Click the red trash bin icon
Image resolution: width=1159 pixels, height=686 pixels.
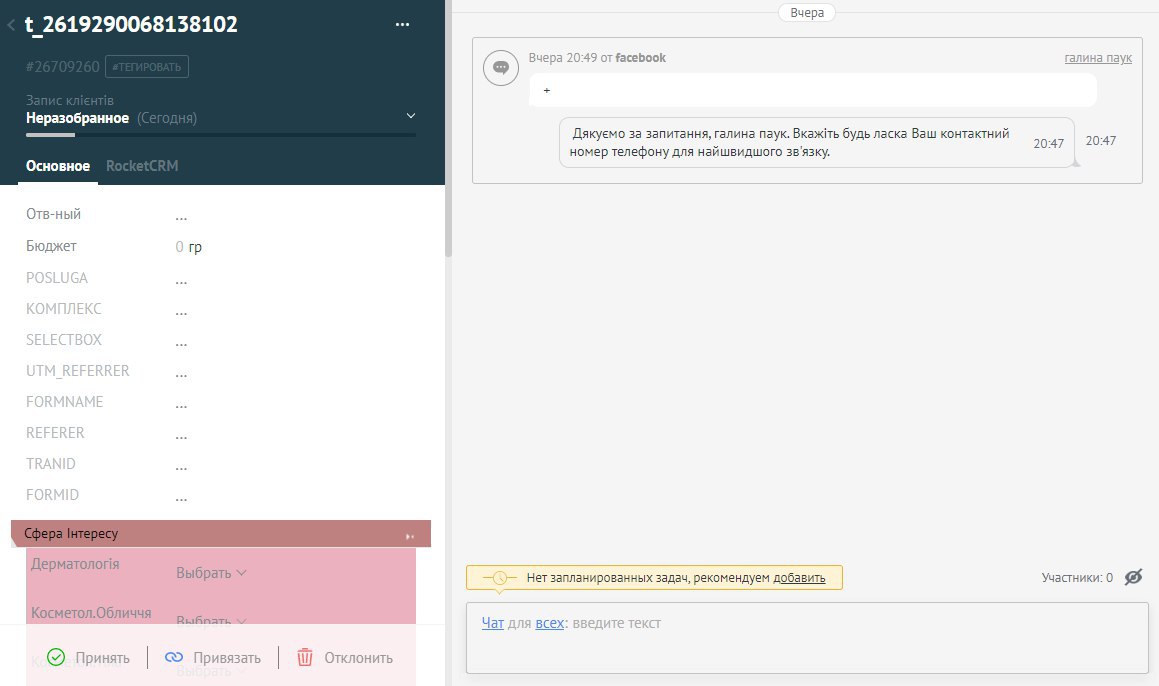pos(305,657)
